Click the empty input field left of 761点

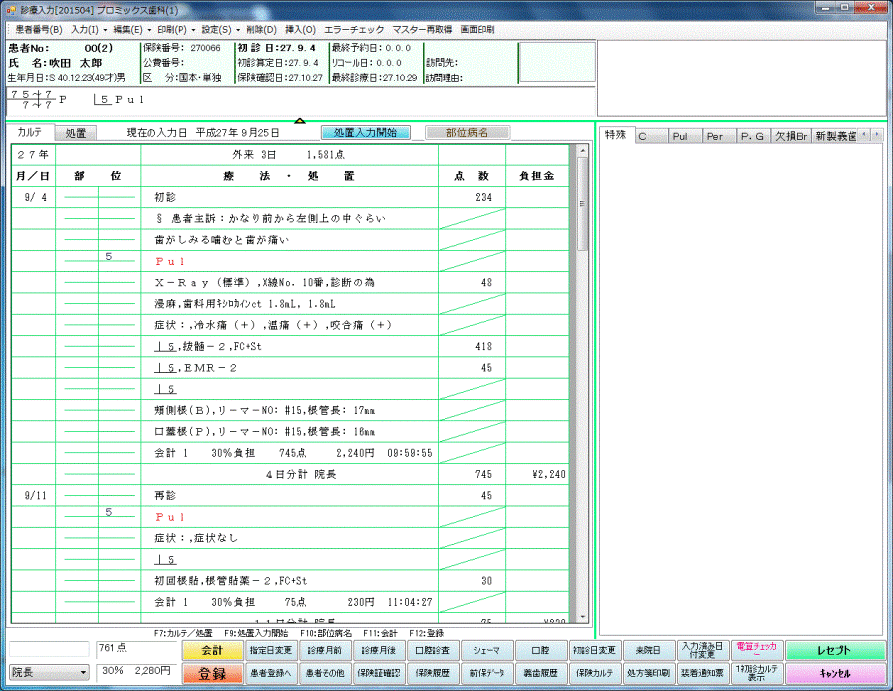[x=49, y=649]
